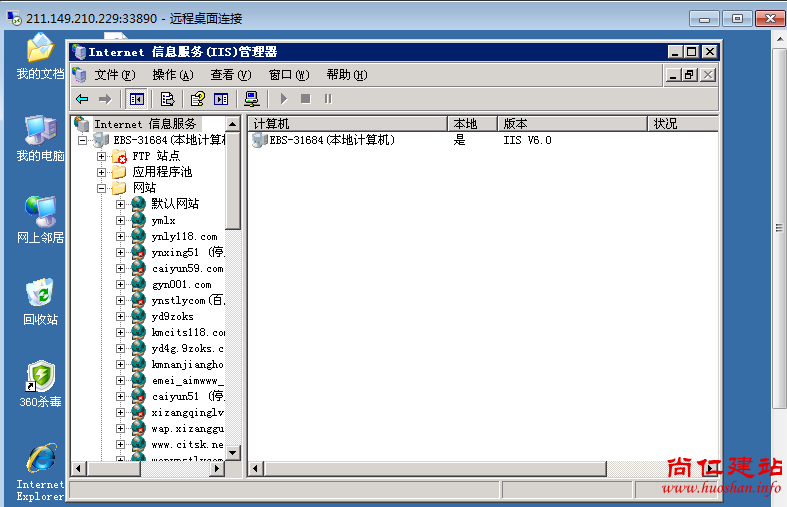Open the 文件(F) menu
This screenshot has height=507, width=787.
(x=114, y=75)
